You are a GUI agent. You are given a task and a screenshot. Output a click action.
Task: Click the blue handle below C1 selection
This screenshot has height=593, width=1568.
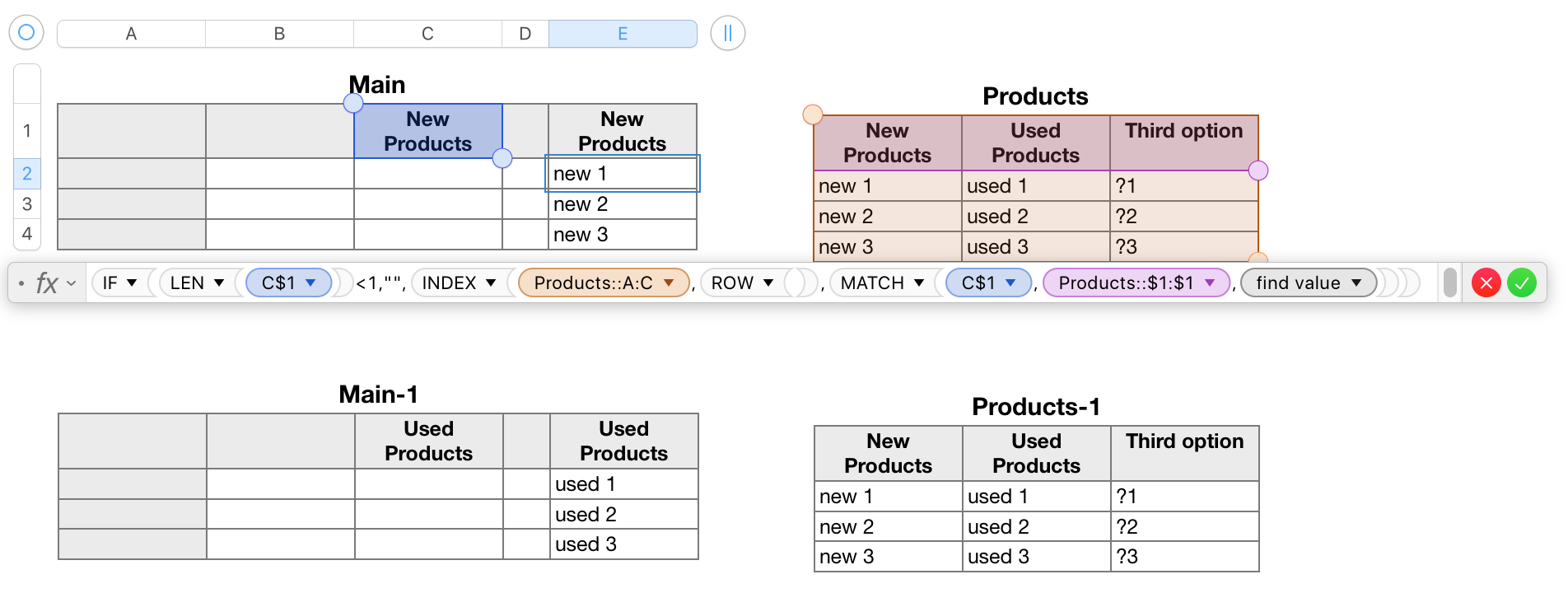pyautogui.click(x=502, y=158)
